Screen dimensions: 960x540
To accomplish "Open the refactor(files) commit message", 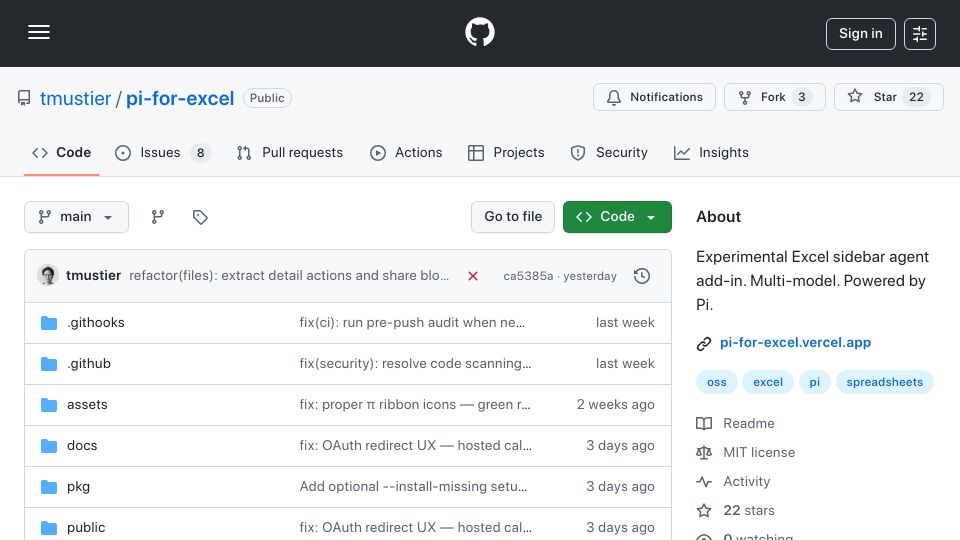I will click(x=289, y=276).
